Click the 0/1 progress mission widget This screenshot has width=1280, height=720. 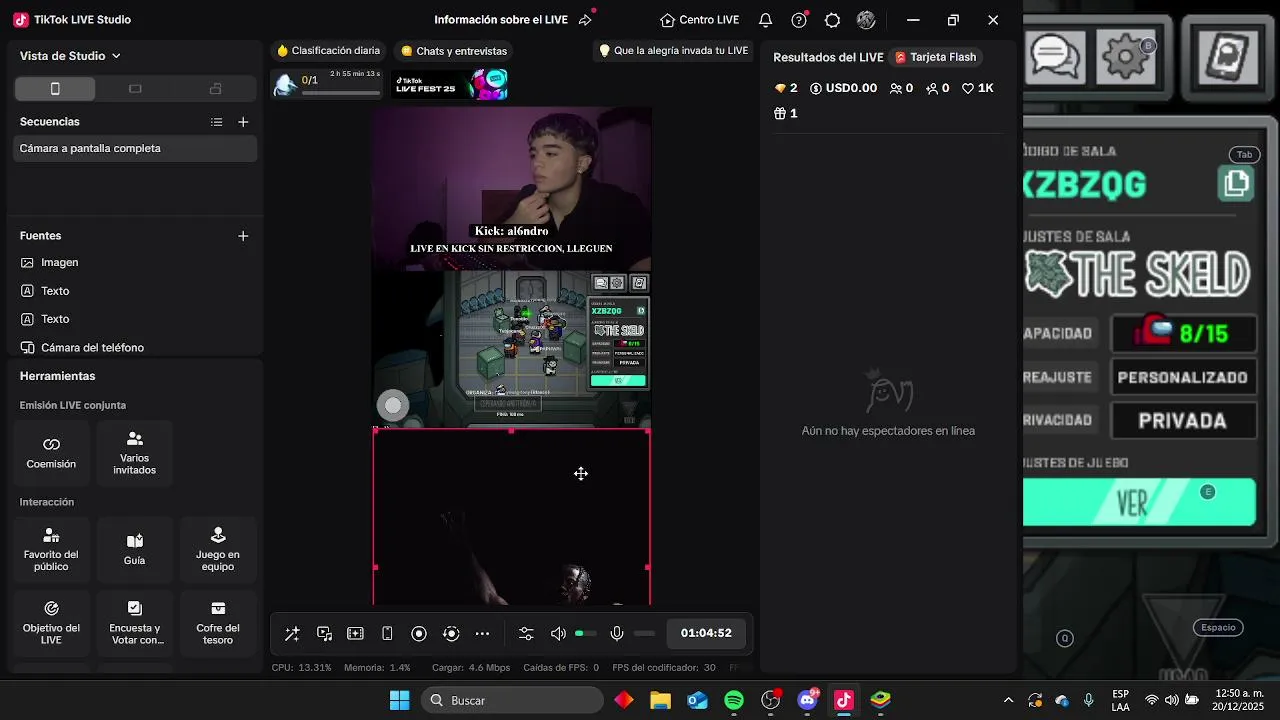(x=326, y=84)
